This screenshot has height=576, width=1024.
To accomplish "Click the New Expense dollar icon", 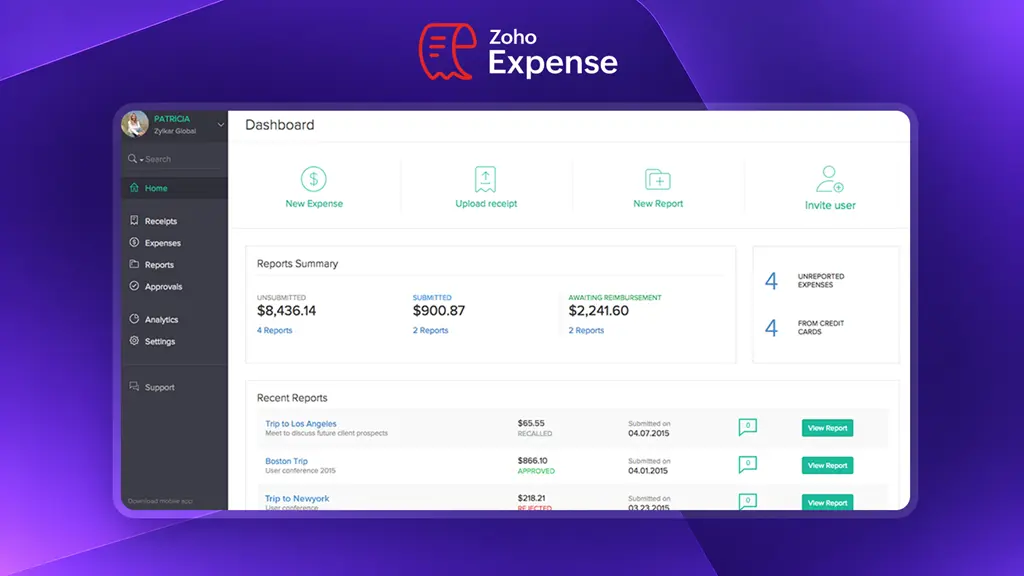I will pos(313,179).
